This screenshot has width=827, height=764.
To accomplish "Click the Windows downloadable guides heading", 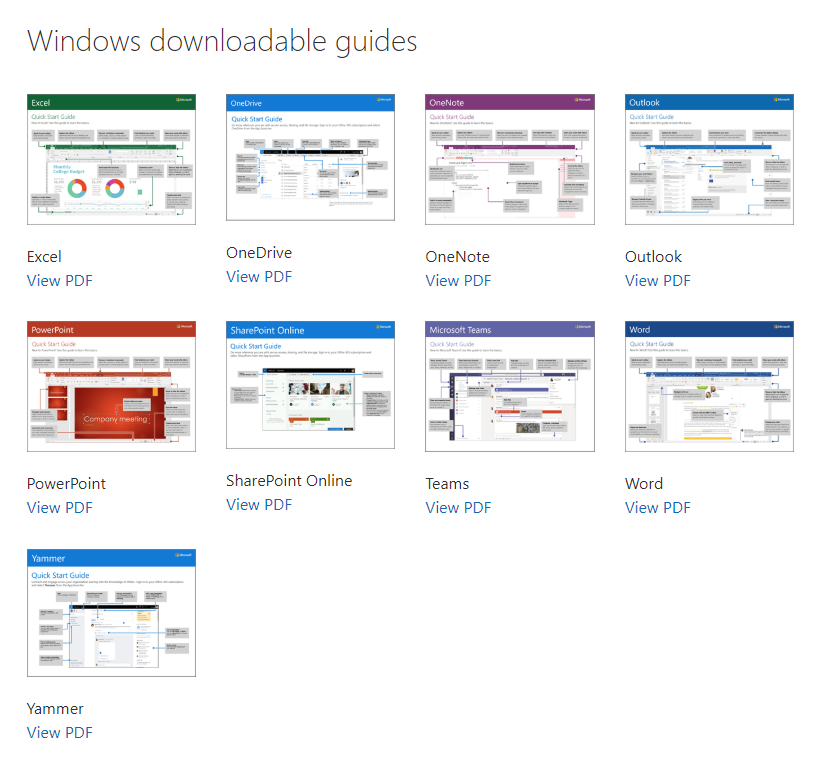I will (x=222, y=41).
